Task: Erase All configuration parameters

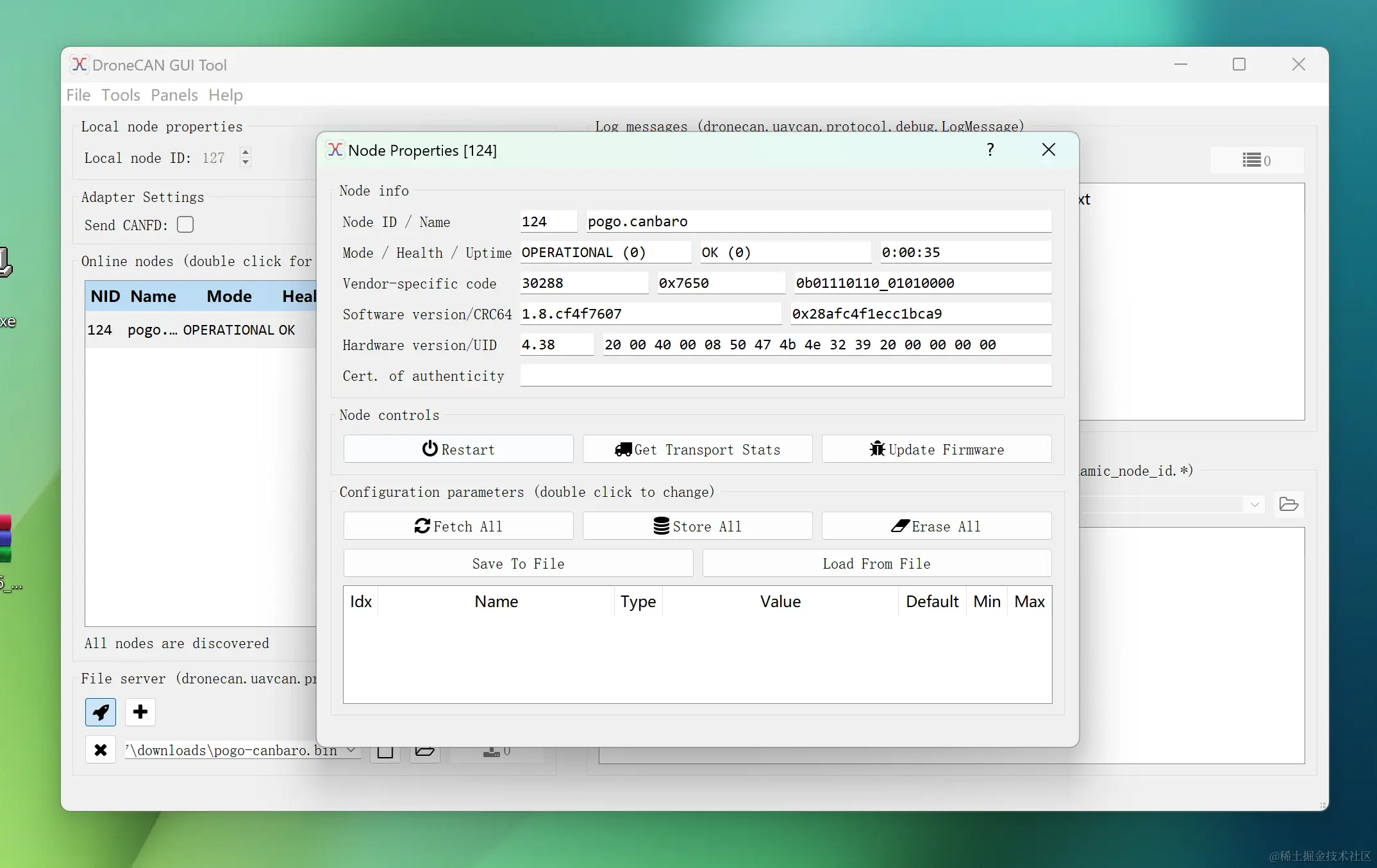Action: tap(937, 526)
